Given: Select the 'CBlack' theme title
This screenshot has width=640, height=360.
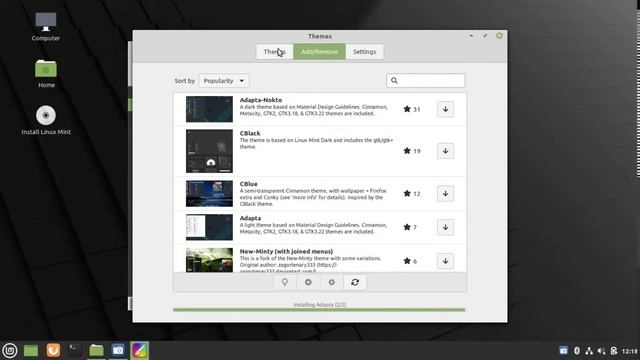Looking at the screenshot, I should [250, 133].
